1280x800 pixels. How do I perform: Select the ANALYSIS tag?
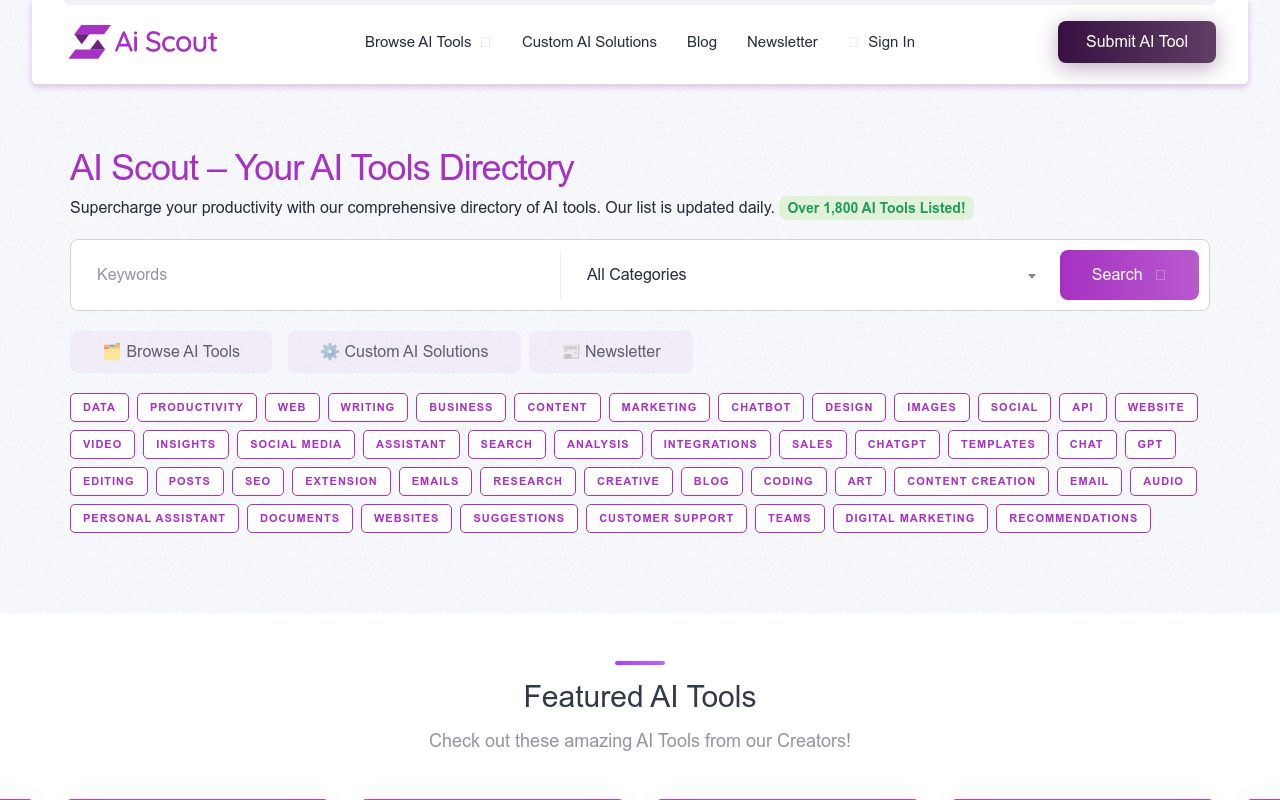(x=598, y=444)
